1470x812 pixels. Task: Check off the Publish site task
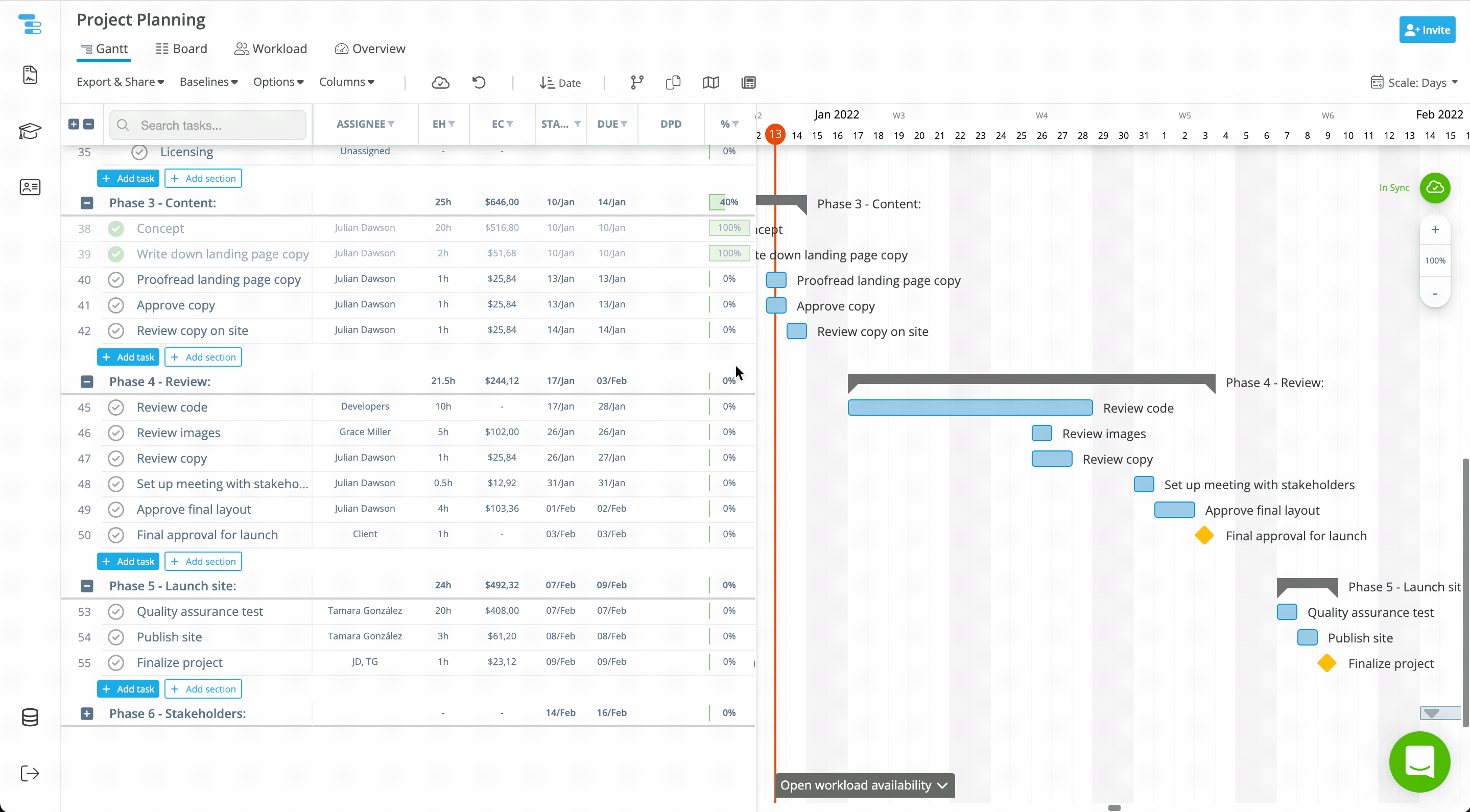coord(116,637)
